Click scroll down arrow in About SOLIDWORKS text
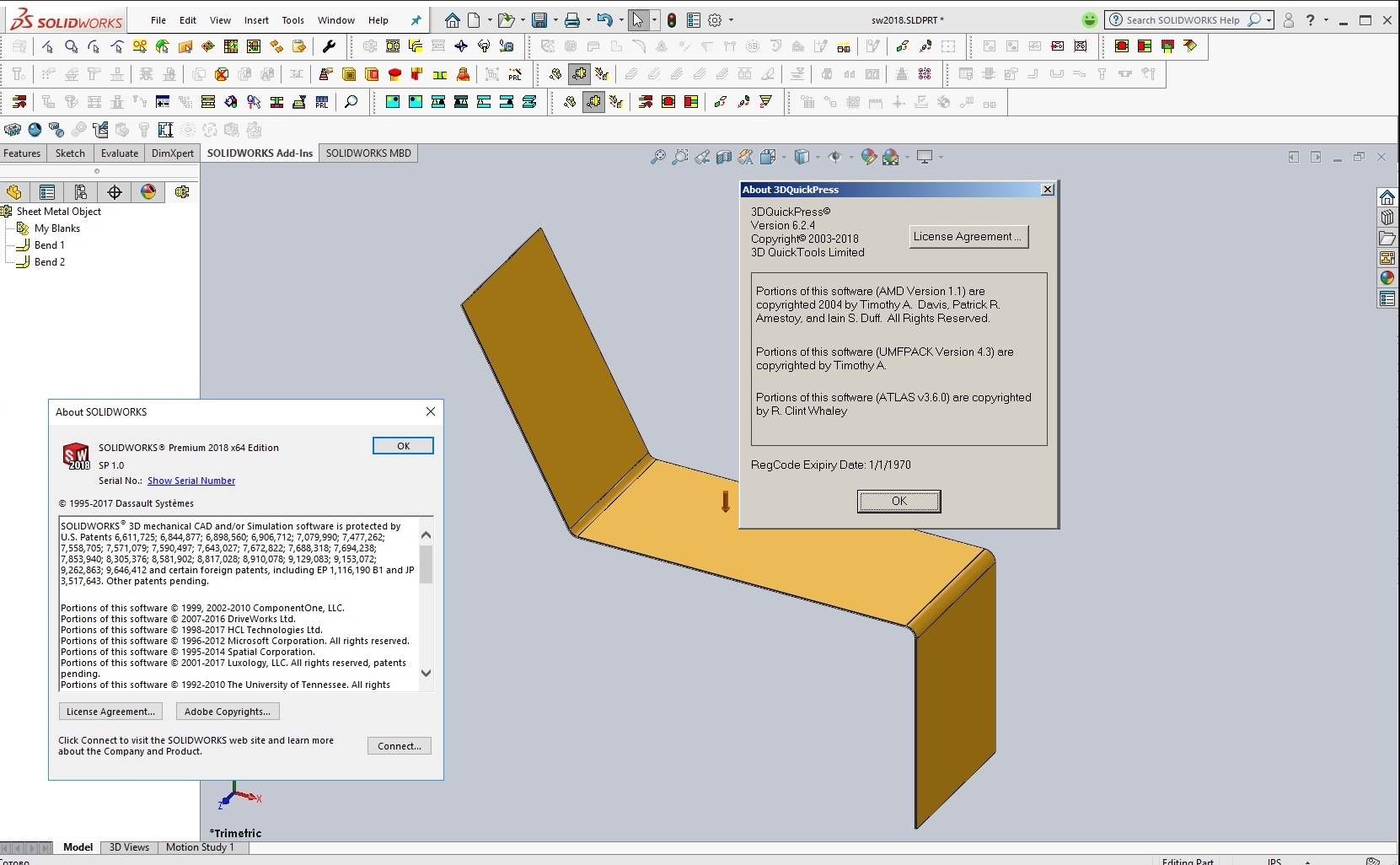Viewport: 1400px width, 865px height. click(426, 673)
